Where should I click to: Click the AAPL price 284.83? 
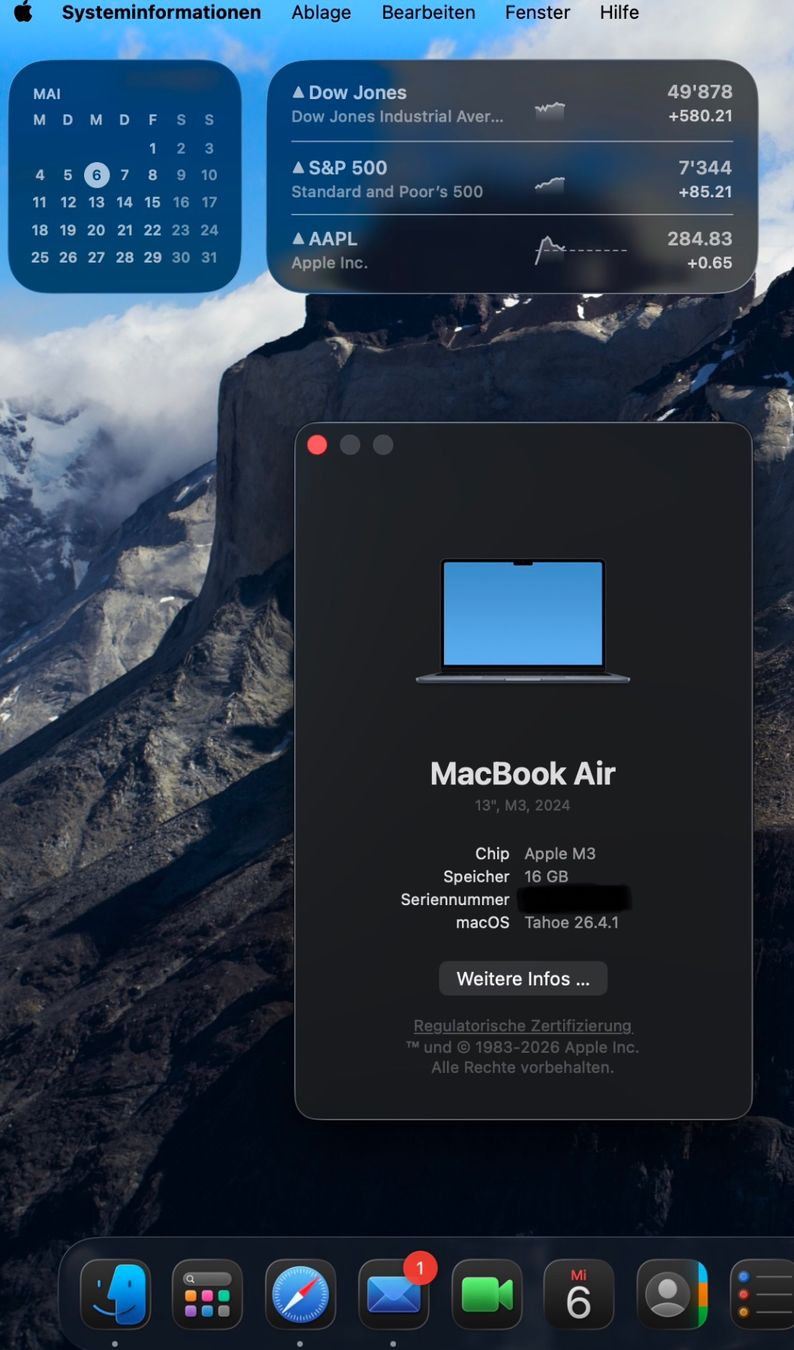click(700, 239)
